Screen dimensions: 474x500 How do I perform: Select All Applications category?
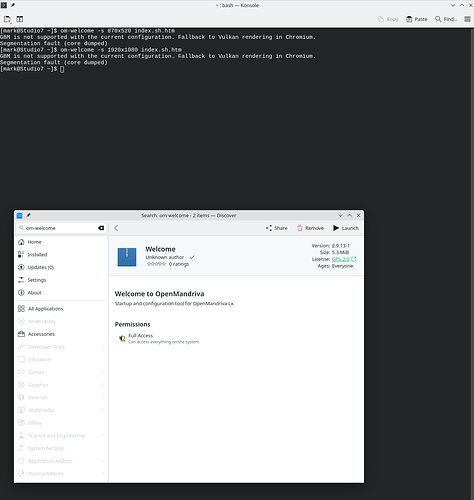[62, 309]
